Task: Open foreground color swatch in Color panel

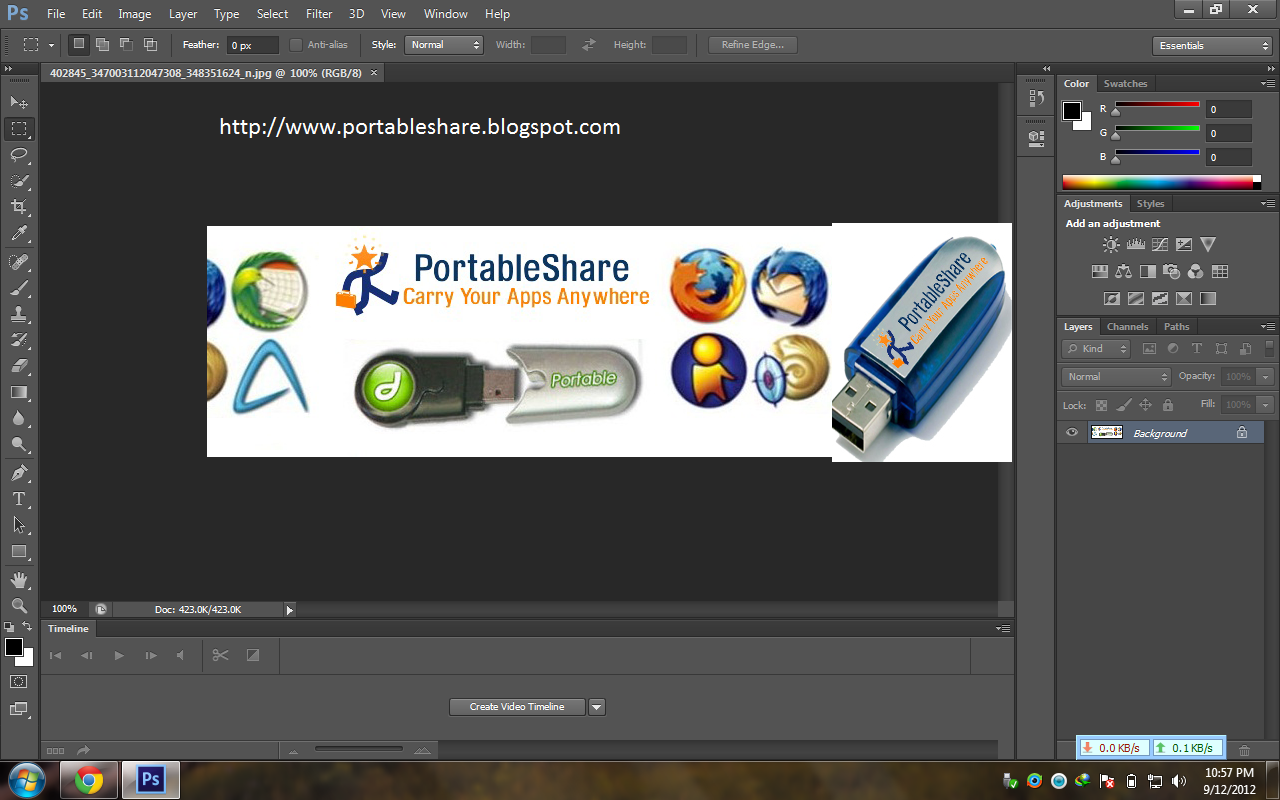Action: pos(1072,111)
